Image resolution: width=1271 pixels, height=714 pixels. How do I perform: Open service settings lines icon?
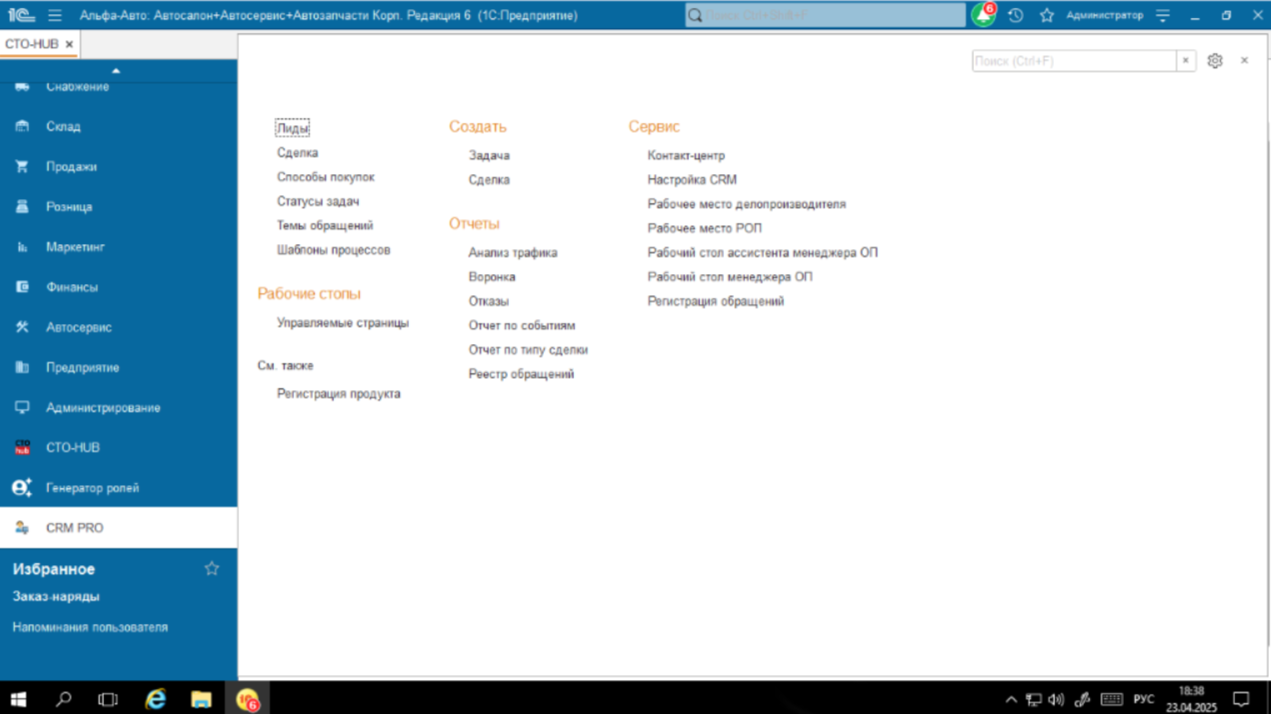click(x=1162, y=15)
